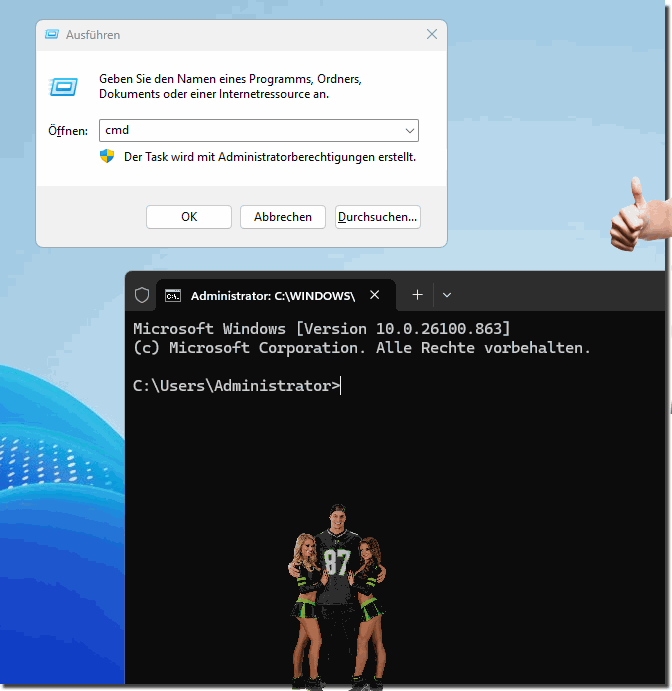
Task: Click the Öffnen: label
Action: tap(68, 131)
